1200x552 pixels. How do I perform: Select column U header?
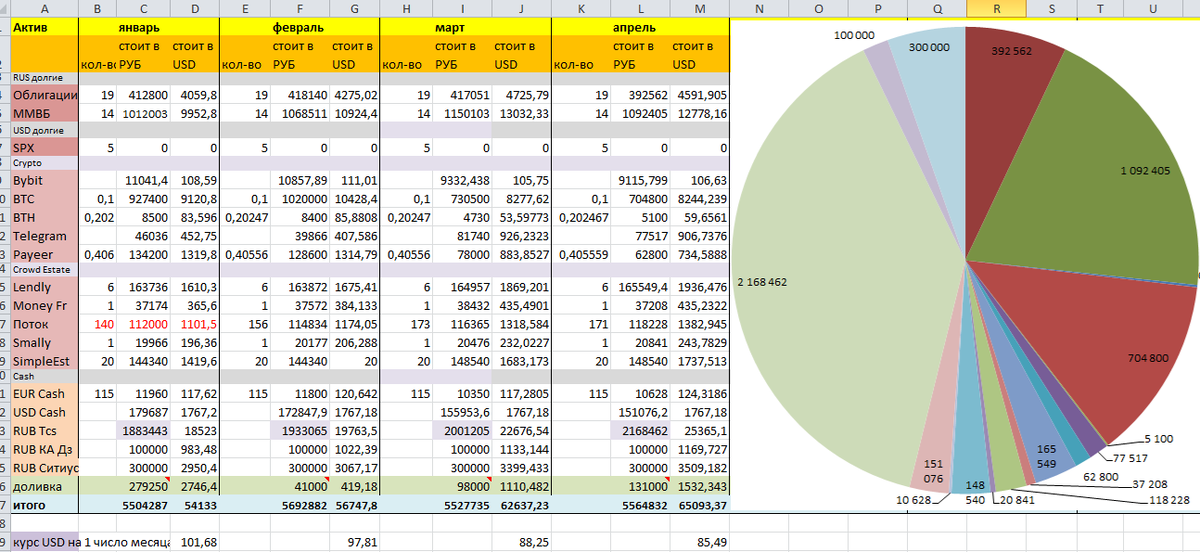click(1153, 8)
